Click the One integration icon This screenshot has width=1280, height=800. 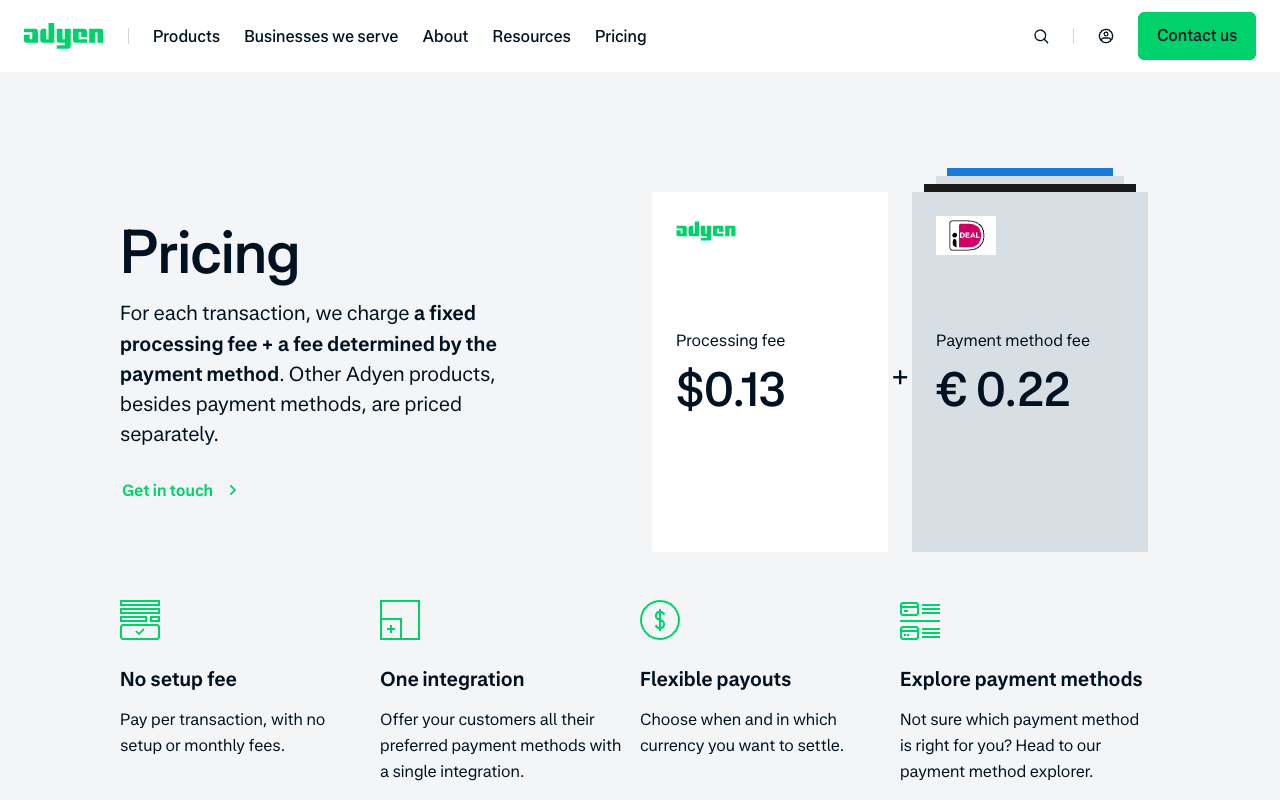pyautogui.click(x=400, y=620)
